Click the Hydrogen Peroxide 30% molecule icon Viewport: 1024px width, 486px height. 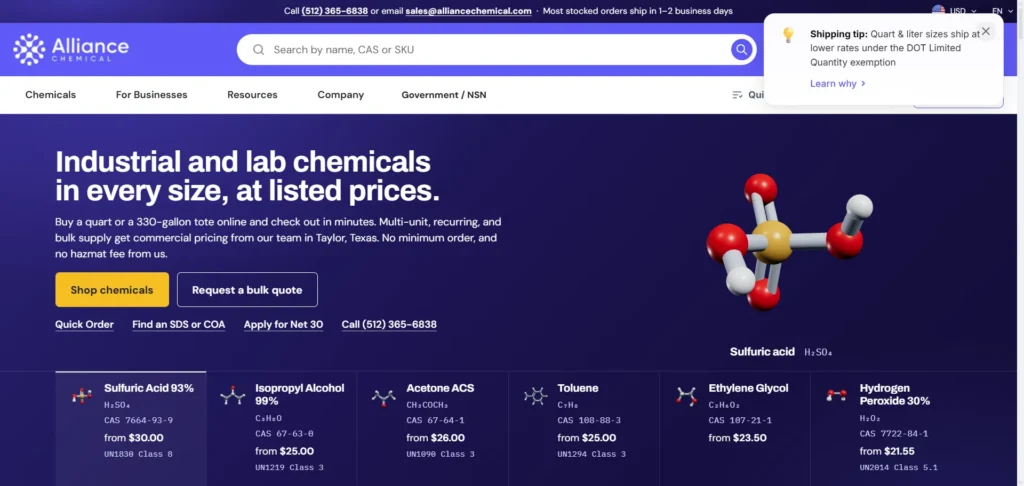click(837, 395)
